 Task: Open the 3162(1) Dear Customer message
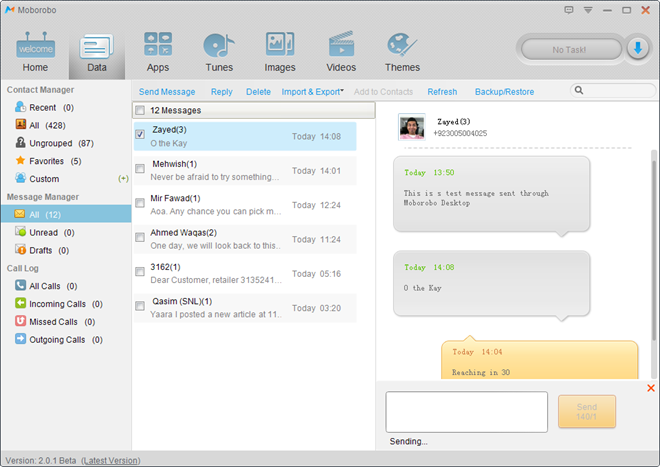click(245, 273)
